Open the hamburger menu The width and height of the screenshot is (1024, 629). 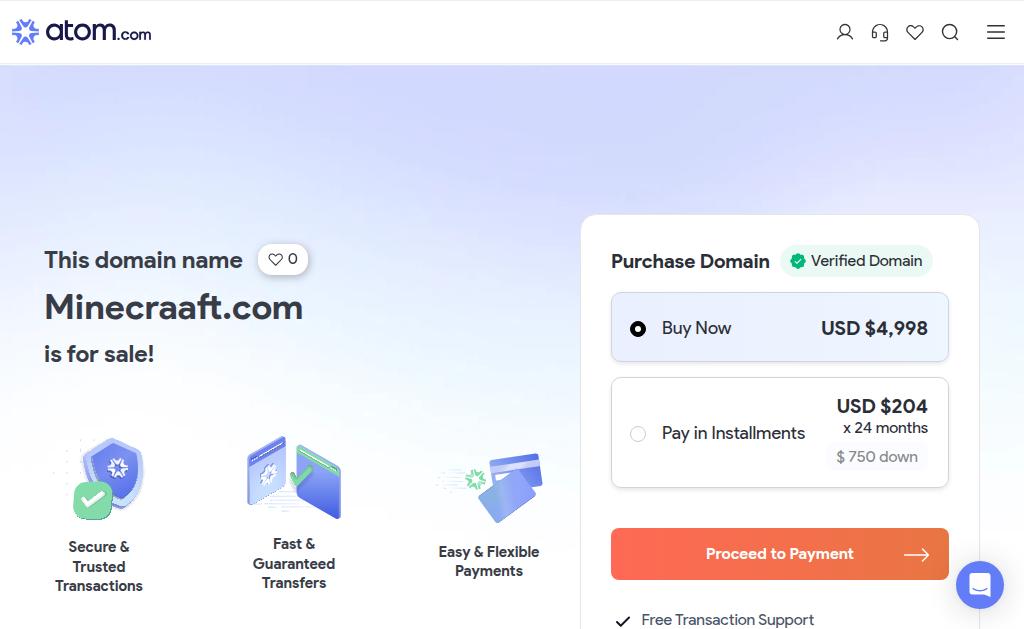point(995,32)
